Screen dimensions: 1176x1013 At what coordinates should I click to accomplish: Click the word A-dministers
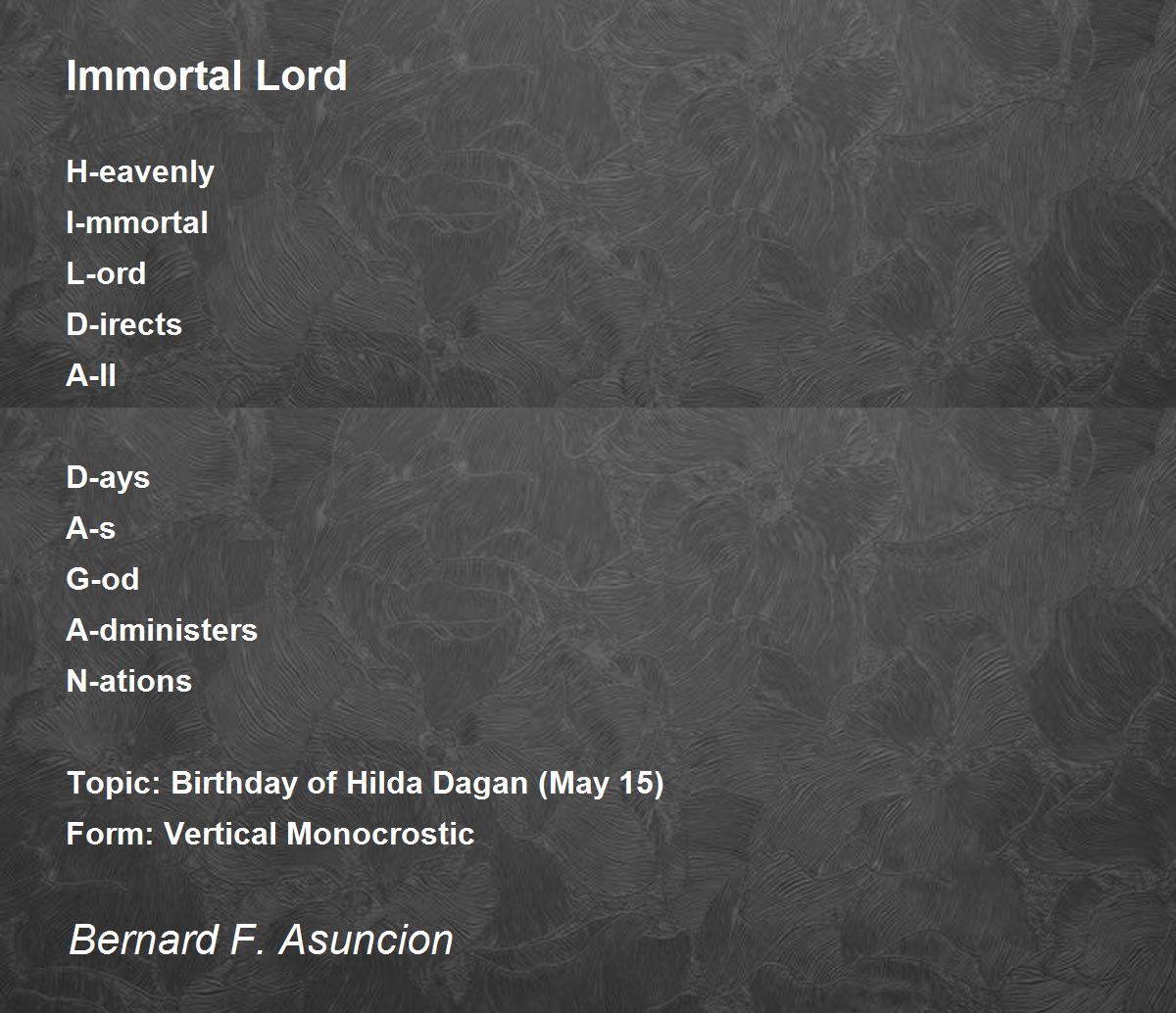point(162,630)
